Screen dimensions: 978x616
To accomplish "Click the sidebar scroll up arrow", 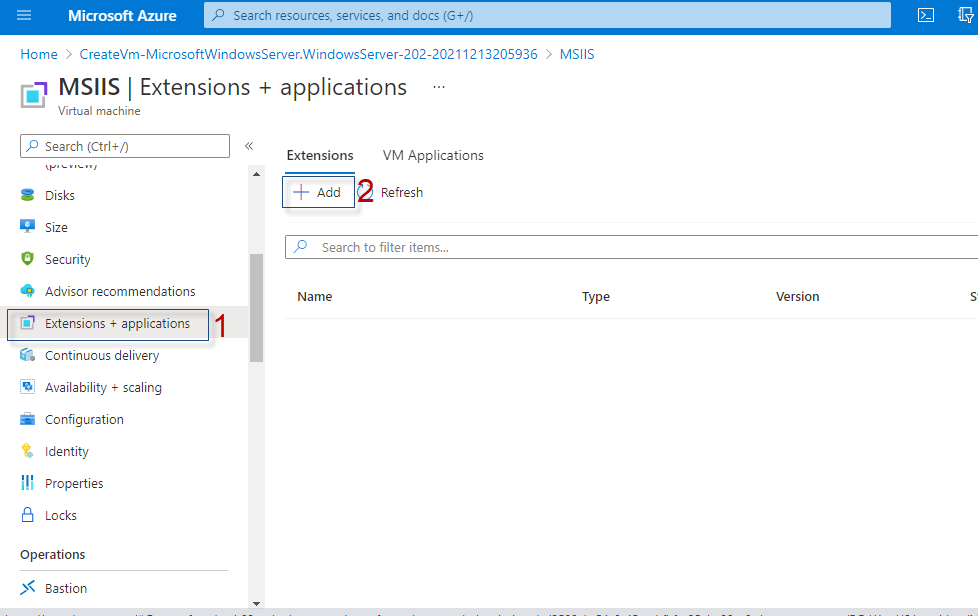I will [256, 174].
